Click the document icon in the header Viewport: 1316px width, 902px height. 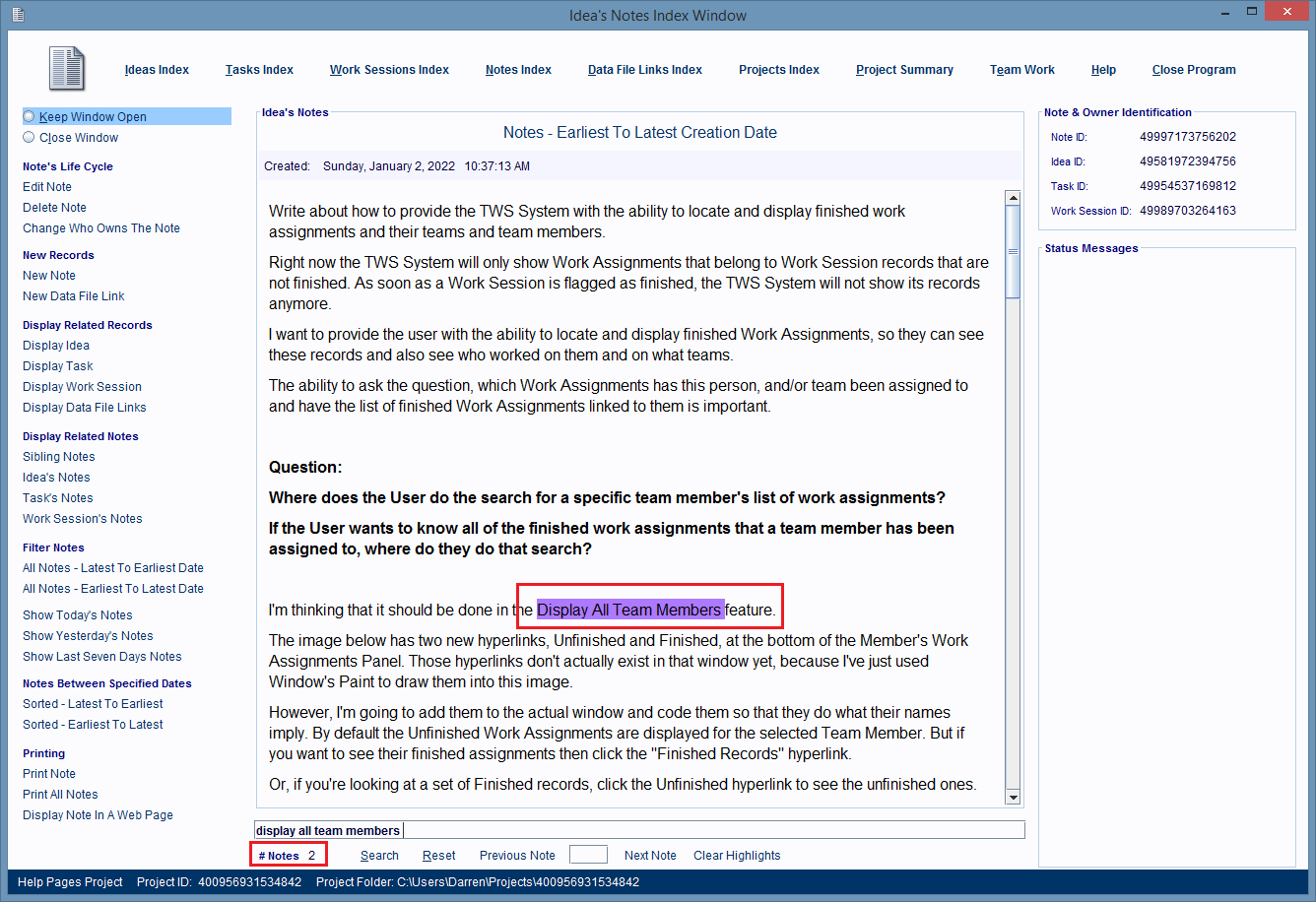(x=67, y=69)
